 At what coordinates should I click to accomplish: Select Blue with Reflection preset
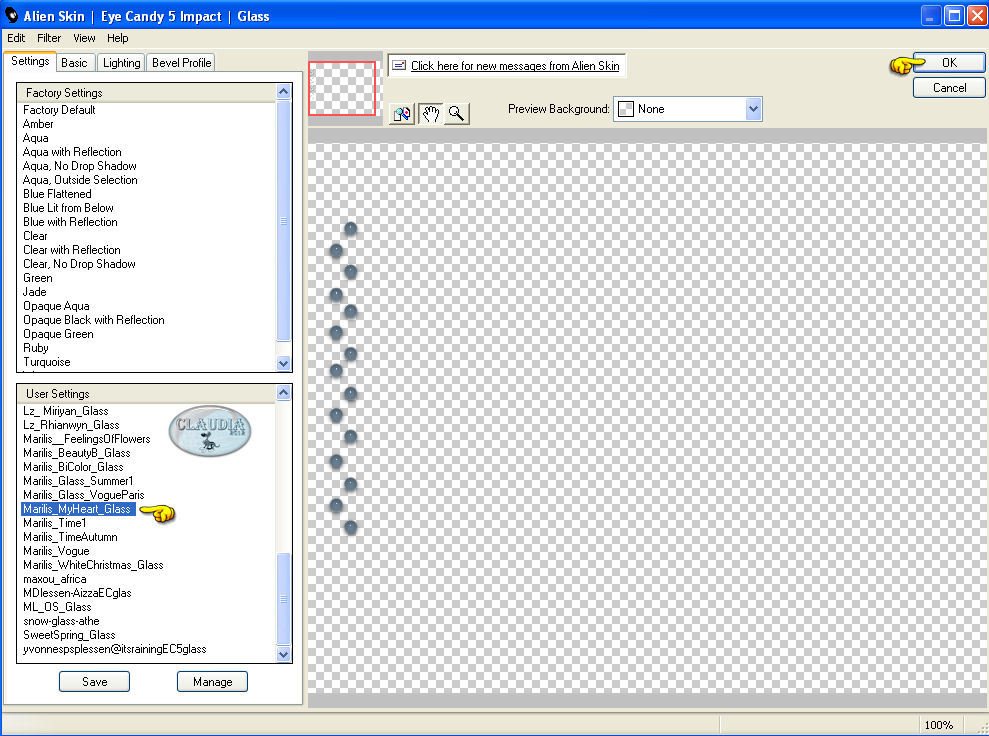(x=70, y=222)
